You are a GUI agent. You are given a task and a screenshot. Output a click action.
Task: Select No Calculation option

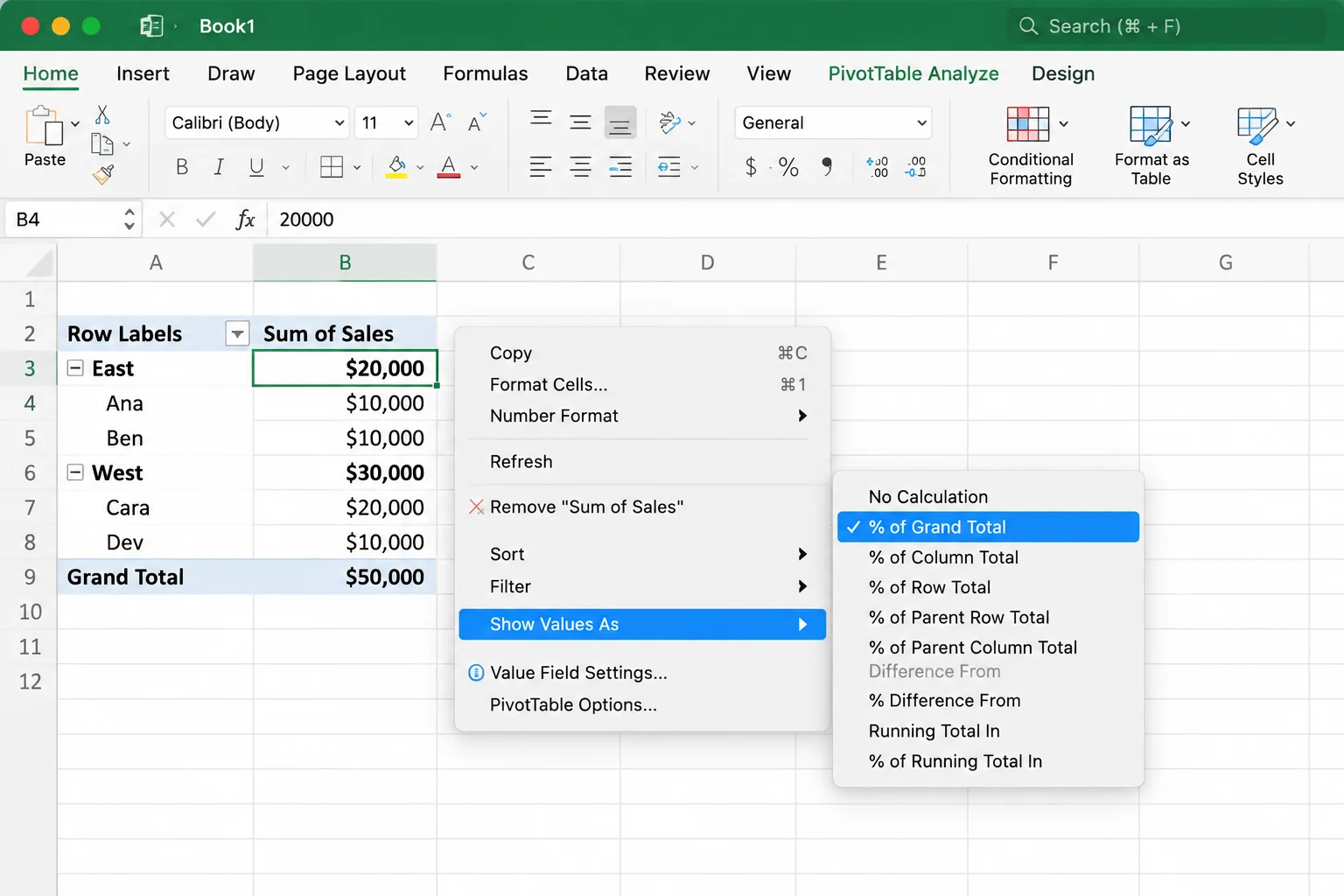988,496
